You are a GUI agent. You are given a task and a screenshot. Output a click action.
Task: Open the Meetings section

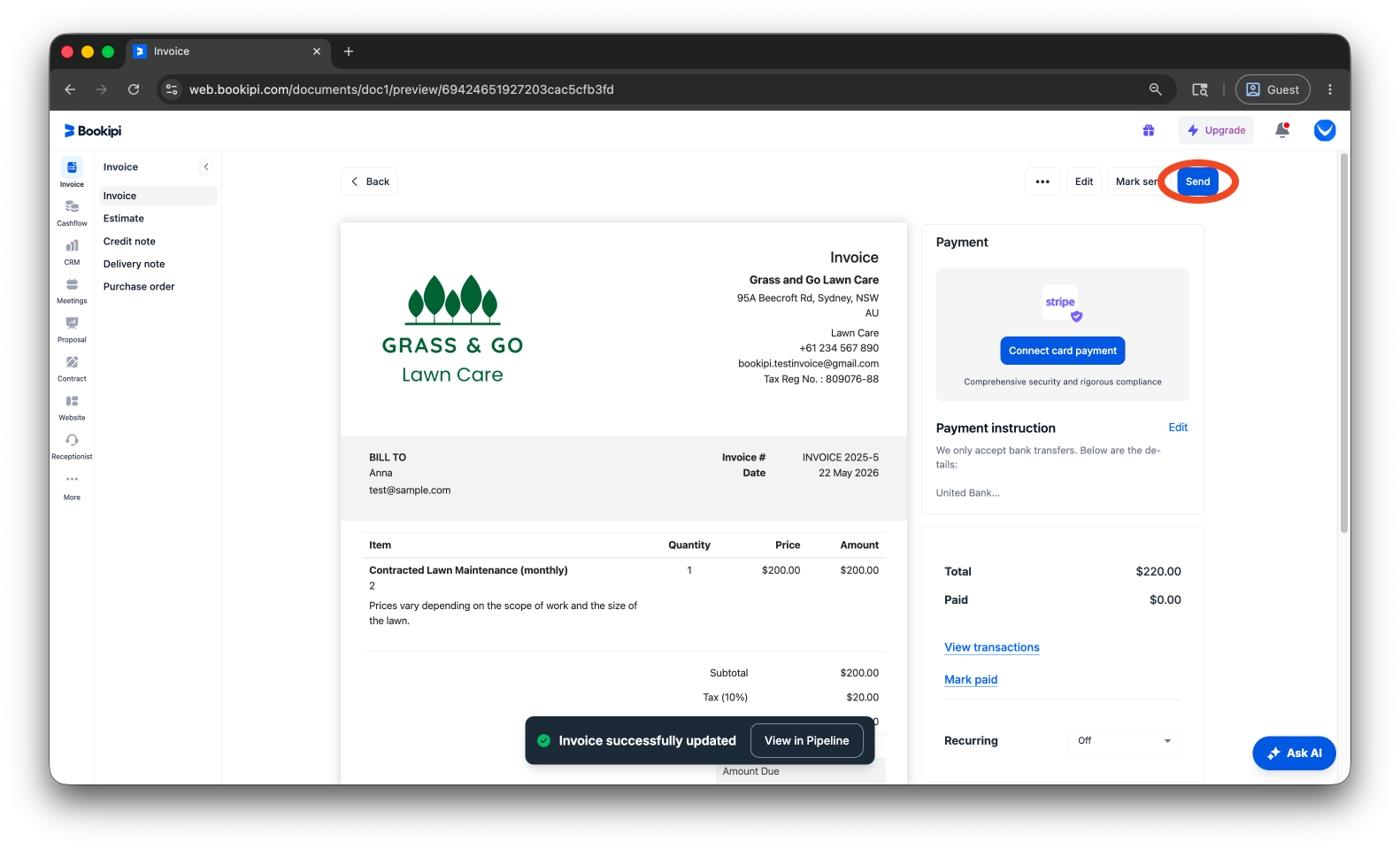[x=72, y=290]
